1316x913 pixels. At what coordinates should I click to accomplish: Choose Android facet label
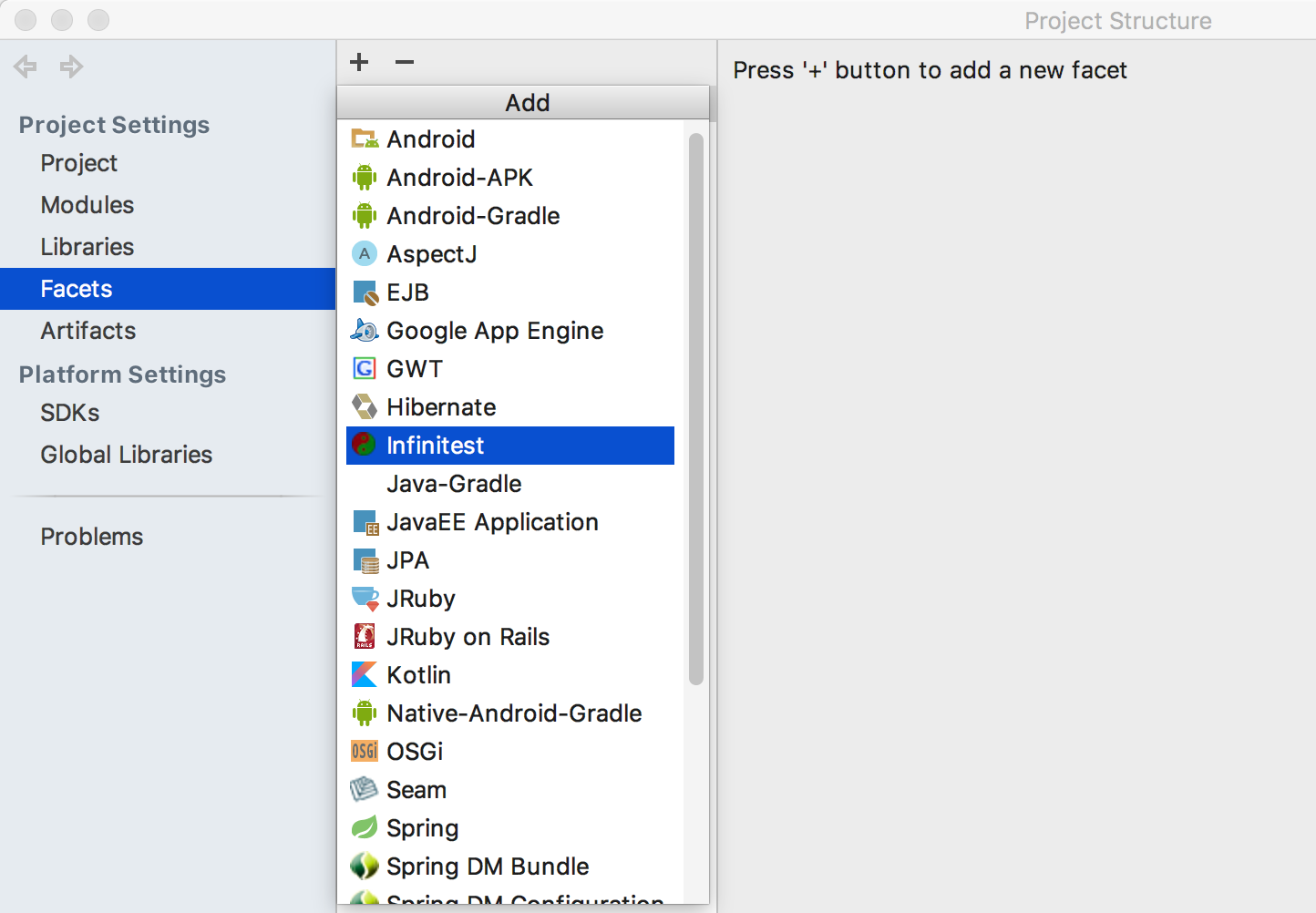point(431,139)
